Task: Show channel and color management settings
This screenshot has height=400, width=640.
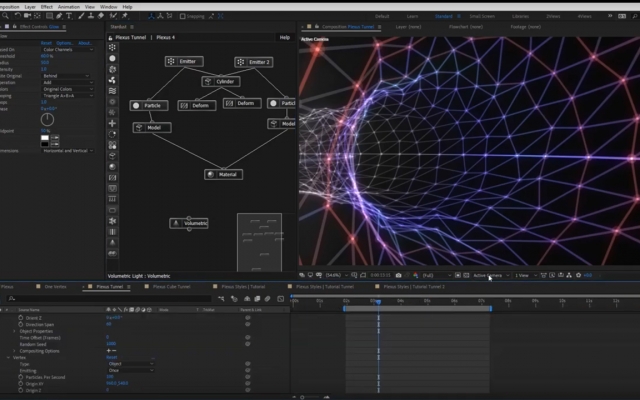Action: click(416, 276)
